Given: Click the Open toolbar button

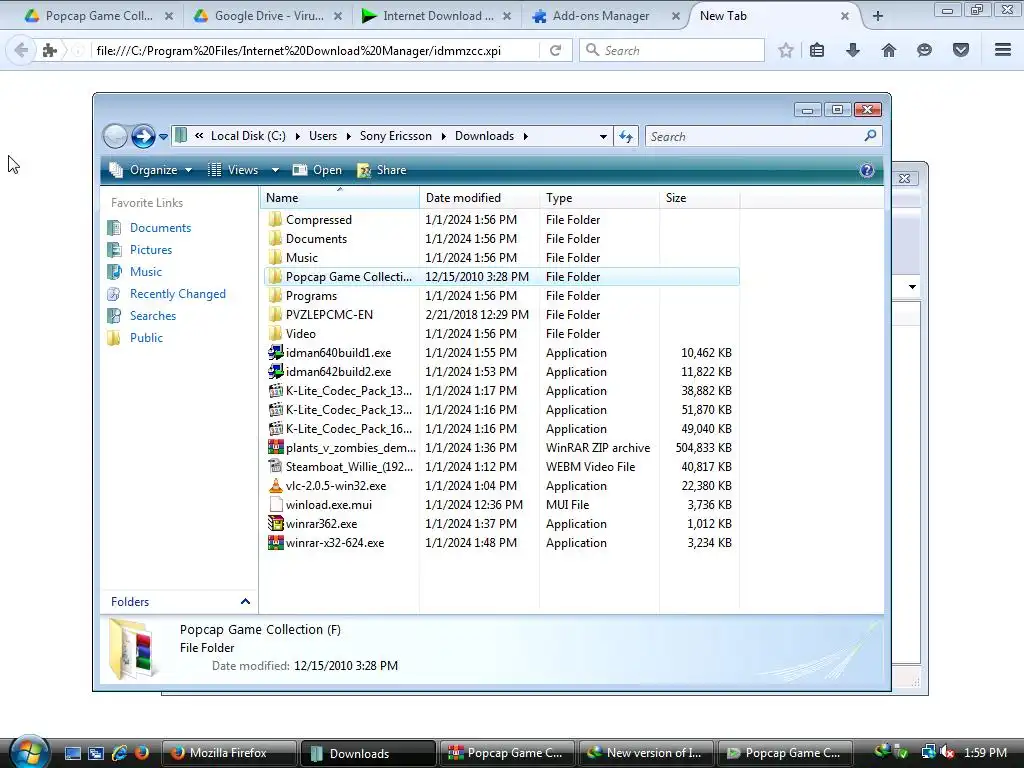Looking at the screenshot, I should (317, 170).
